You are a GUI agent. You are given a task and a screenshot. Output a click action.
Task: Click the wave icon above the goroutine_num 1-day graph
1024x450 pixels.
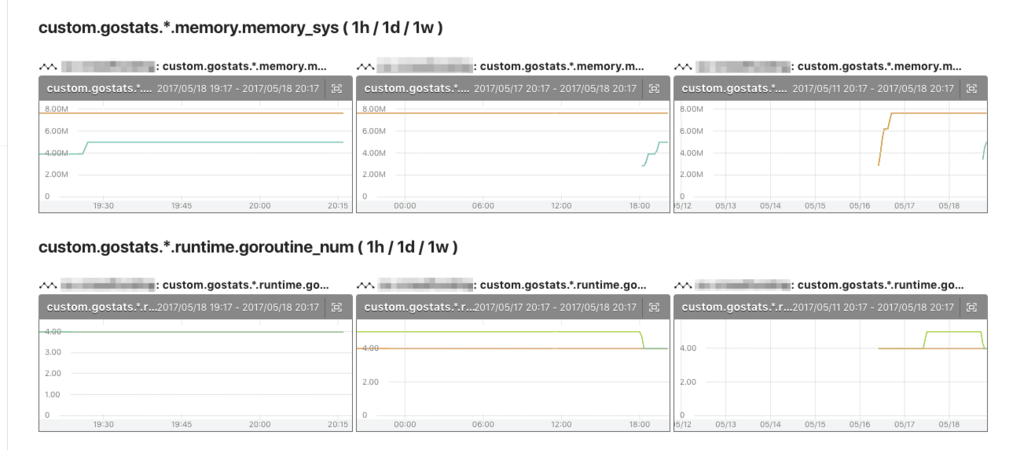365,285
